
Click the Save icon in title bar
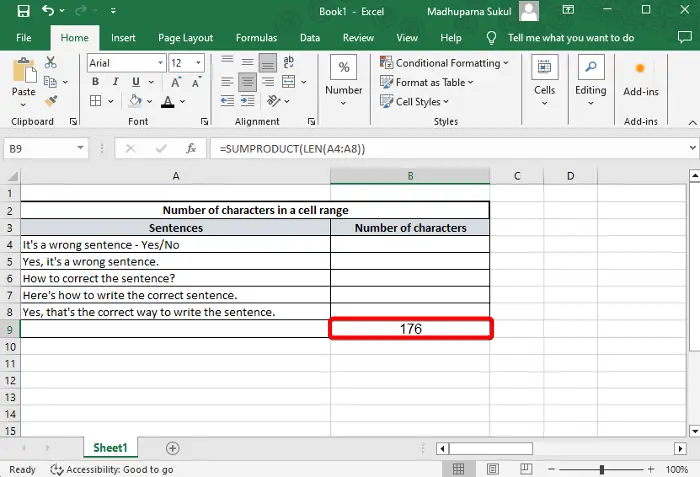tap(23, 11)
